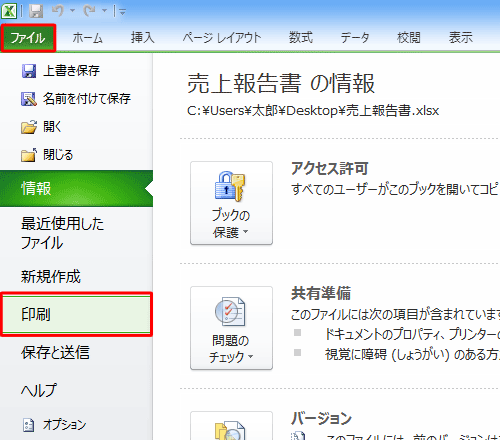Screen dimensions: 500x440
Task: Open the データ ribbon tab
Action: click(x=355, y=38)
